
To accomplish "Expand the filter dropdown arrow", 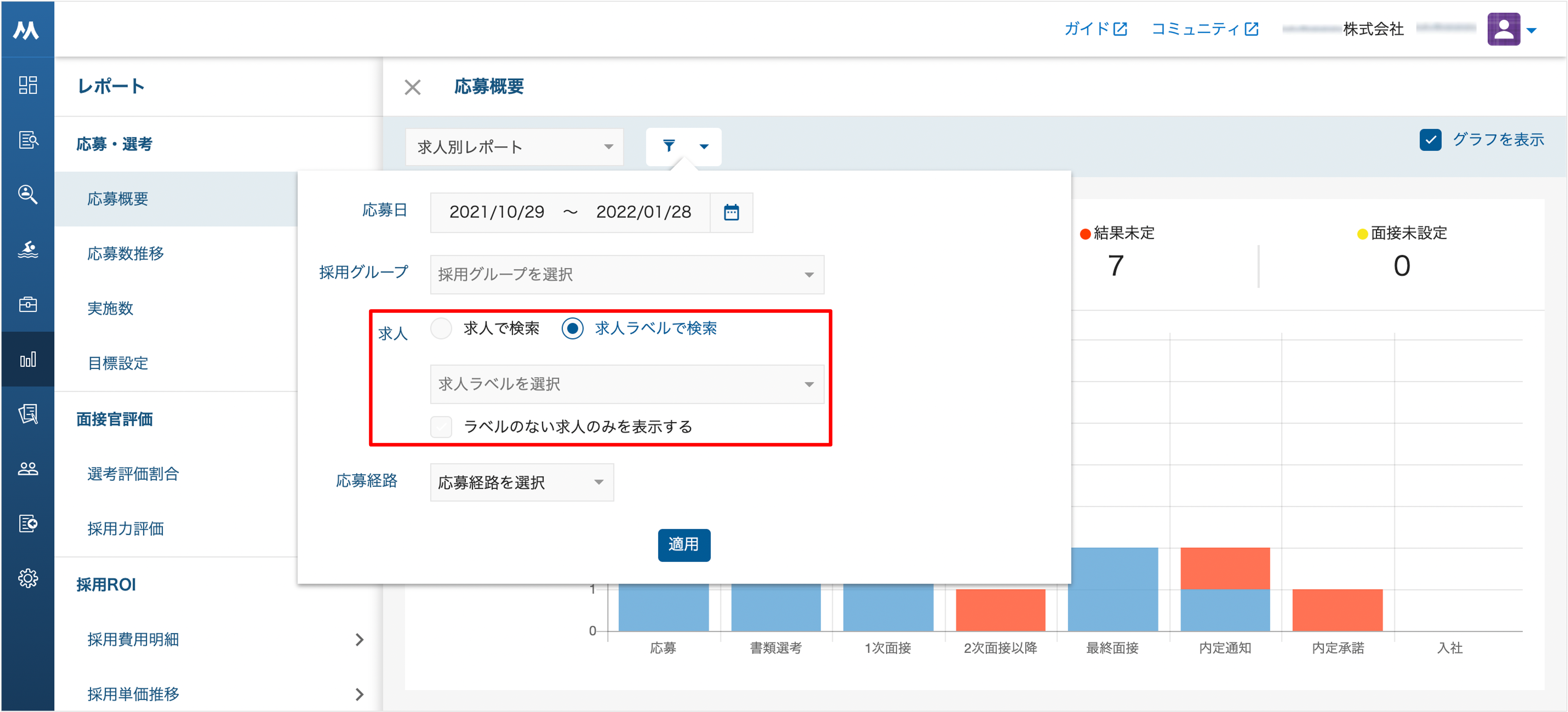I will [x=704, y=147].
